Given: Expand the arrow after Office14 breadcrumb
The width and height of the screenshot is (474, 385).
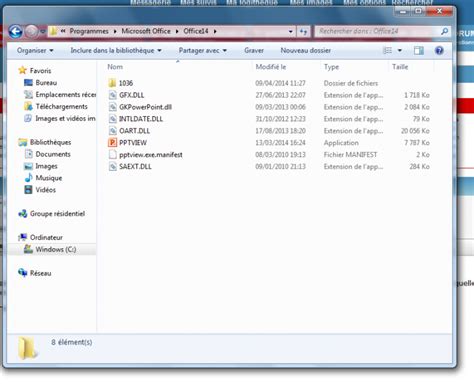Looking at the screenshot, I should (x=215, y=31).
